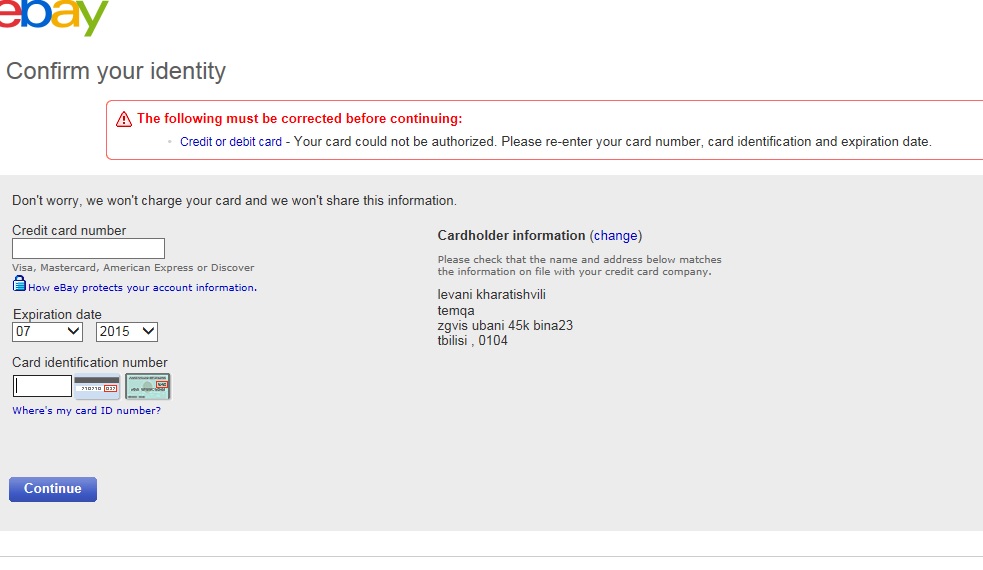Focus the Credit card number field
Viewport: 983px width, 570px height.
click(x=88, y=249)
